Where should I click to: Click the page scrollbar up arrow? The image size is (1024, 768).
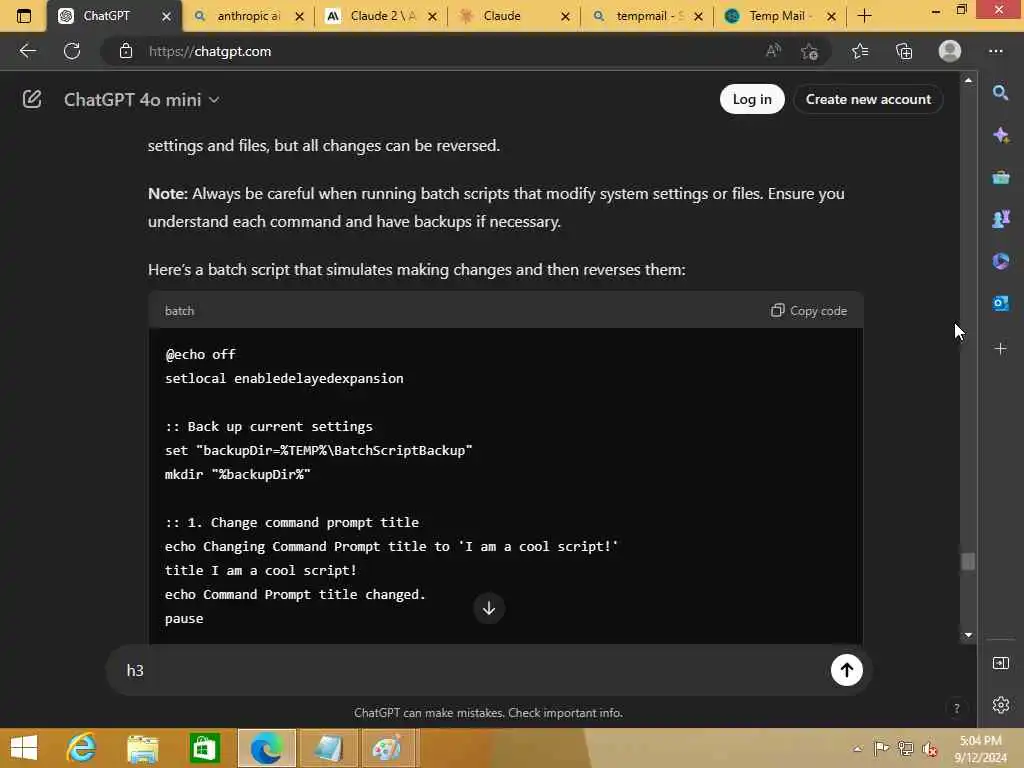pyautogui.click(x=968, y=80)
